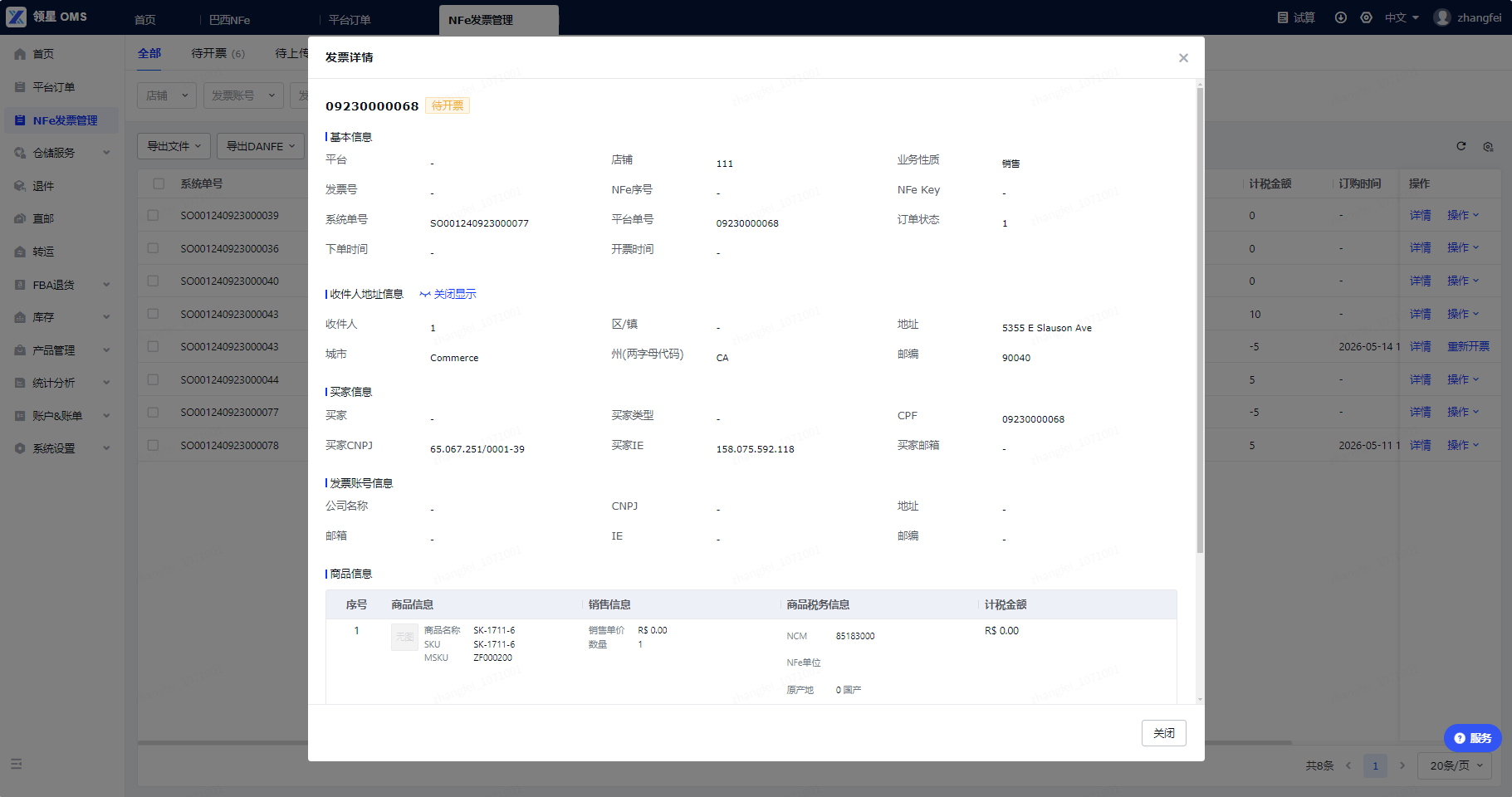The height and width of the screenshot is (797, 1512).
Task: Open the 中文 language dropdown
Action: [1402, 17]
